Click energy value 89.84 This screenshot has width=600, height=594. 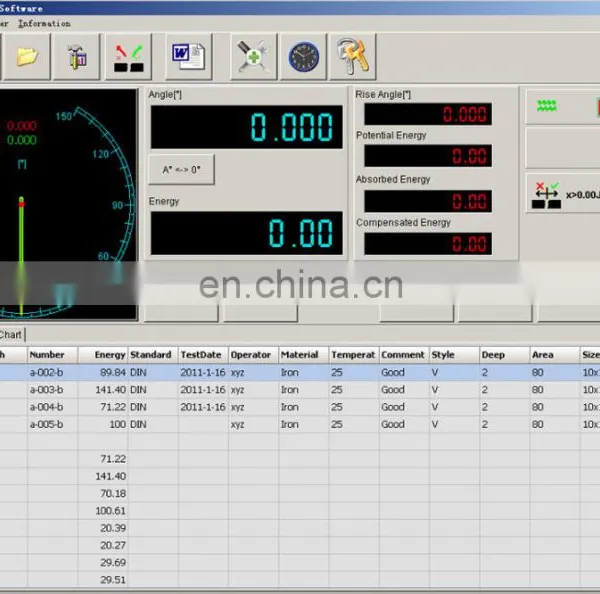(x=113, y=372)
